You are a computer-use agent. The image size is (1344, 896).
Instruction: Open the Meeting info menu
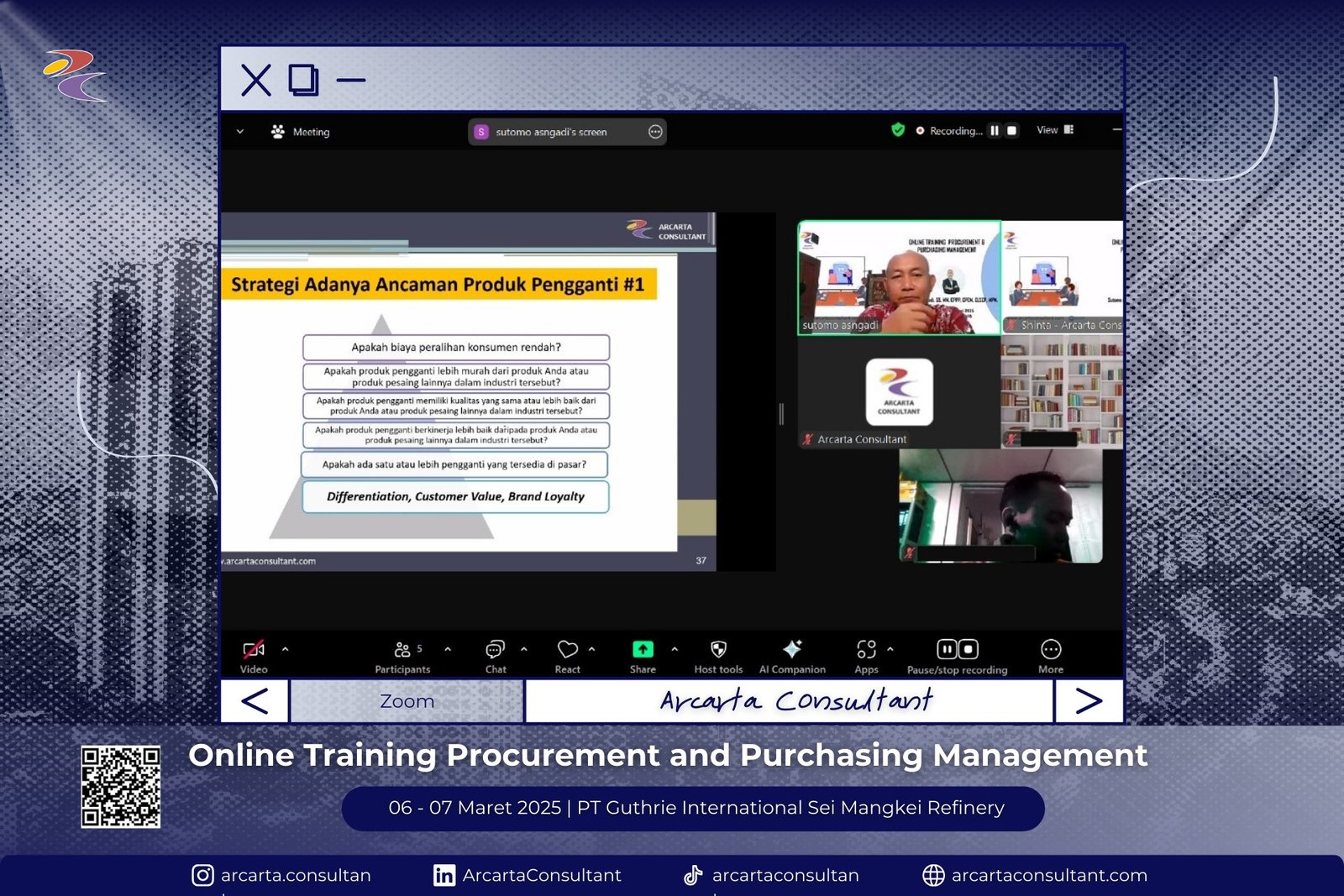(x=301, y=132)
